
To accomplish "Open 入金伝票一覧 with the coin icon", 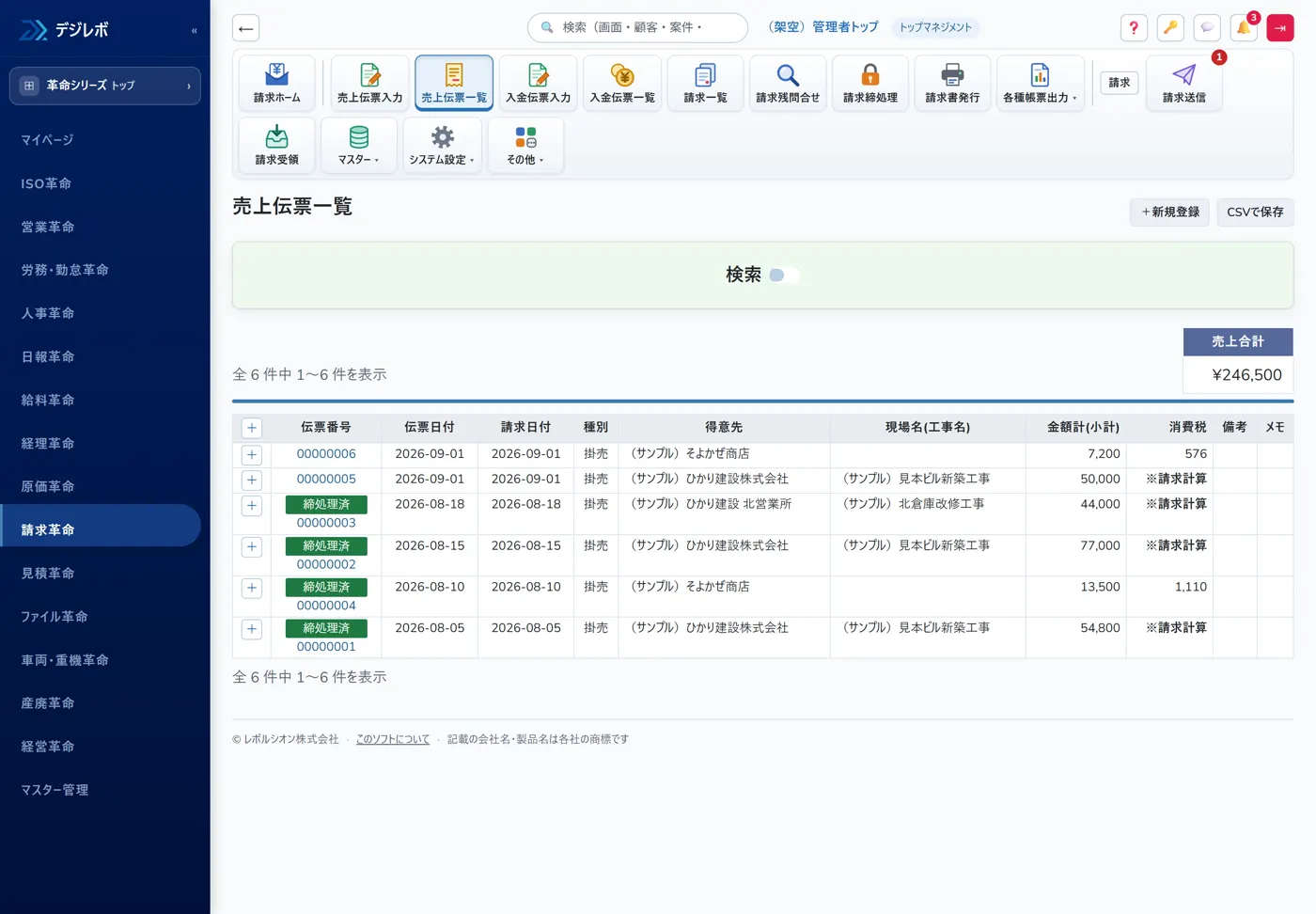I will click(622, 83).
